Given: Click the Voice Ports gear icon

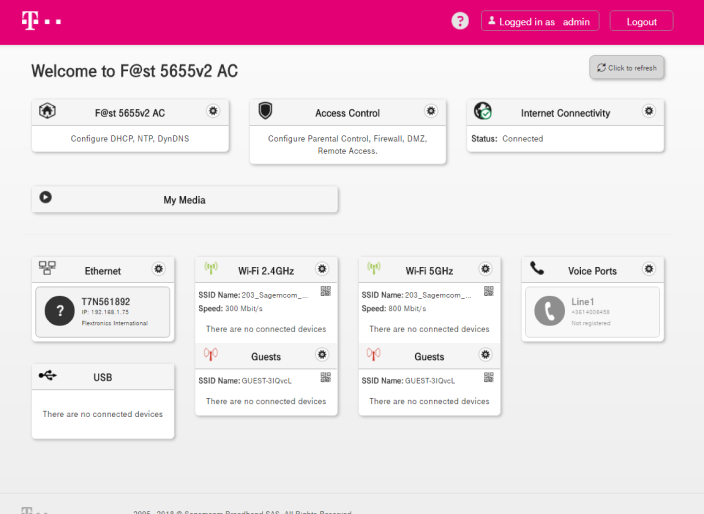Looking at the screenshot, I should [649, 269].
